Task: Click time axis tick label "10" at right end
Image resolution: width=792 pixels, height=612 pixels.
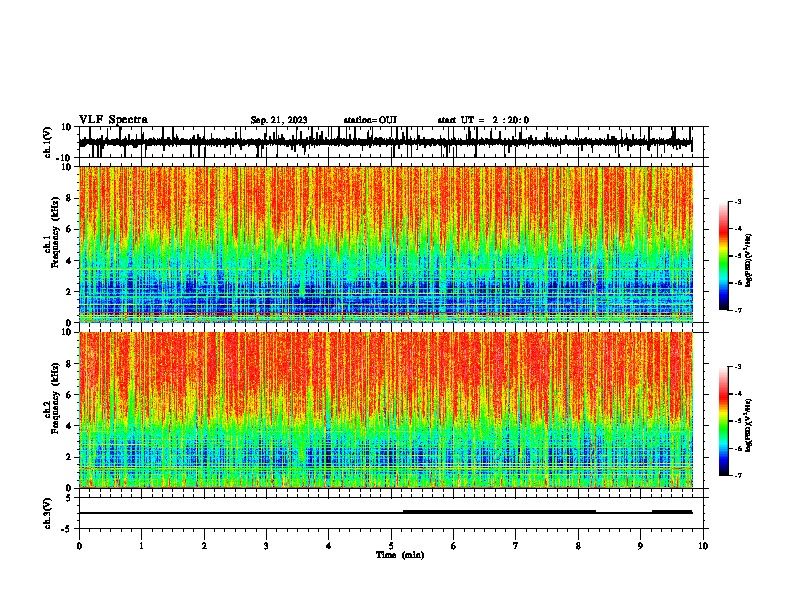Action: (x=703, y=546)
